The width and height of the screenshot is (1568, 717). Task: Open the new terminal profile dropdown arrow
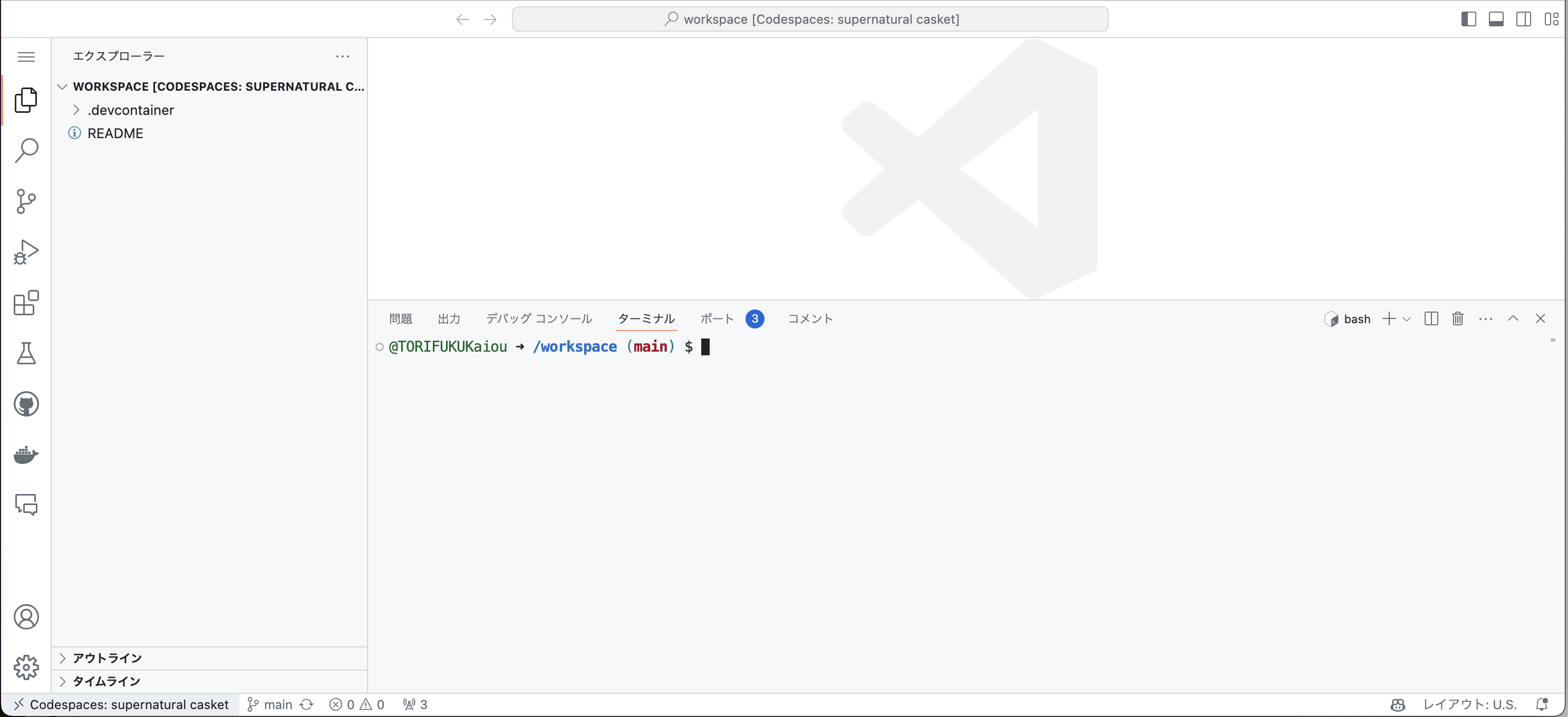click(x=1407, y=319)
